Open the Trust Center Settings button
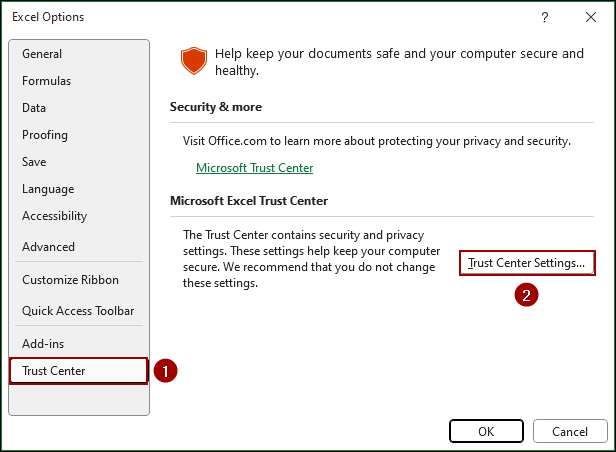This screenshot has height=452, width=616. (x=527, y=263)
